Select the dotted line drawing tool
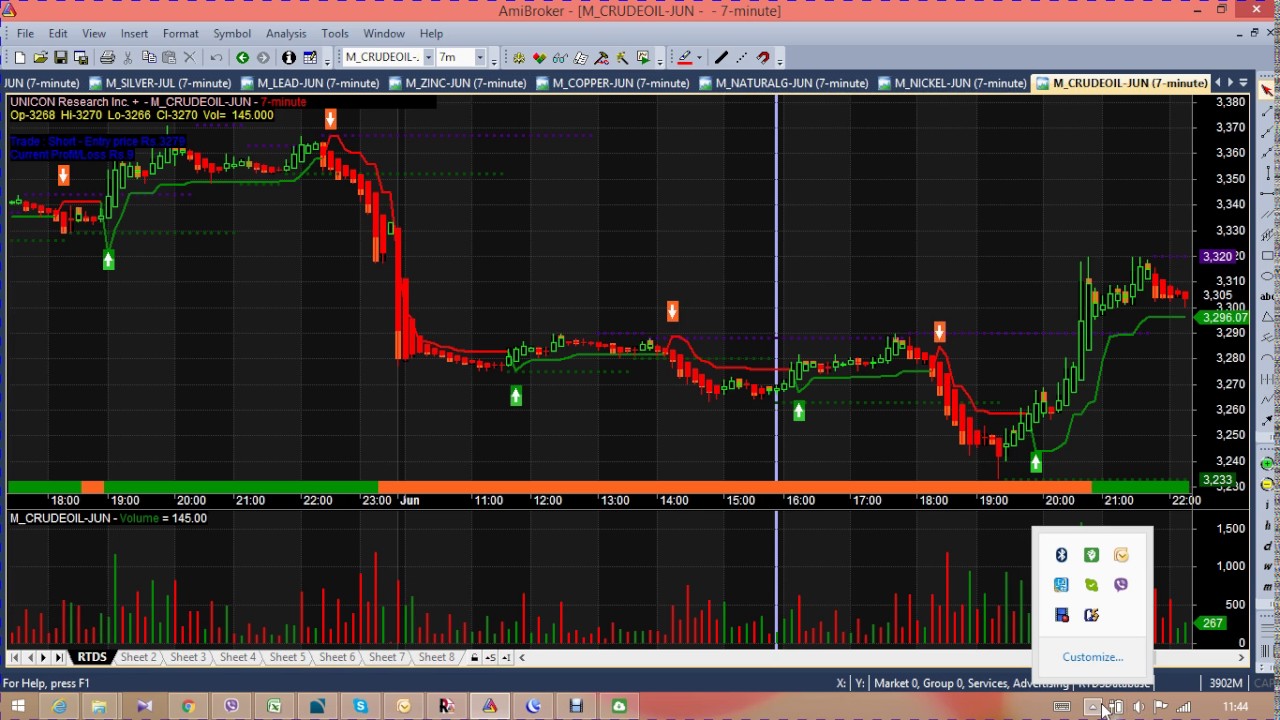 742,58
